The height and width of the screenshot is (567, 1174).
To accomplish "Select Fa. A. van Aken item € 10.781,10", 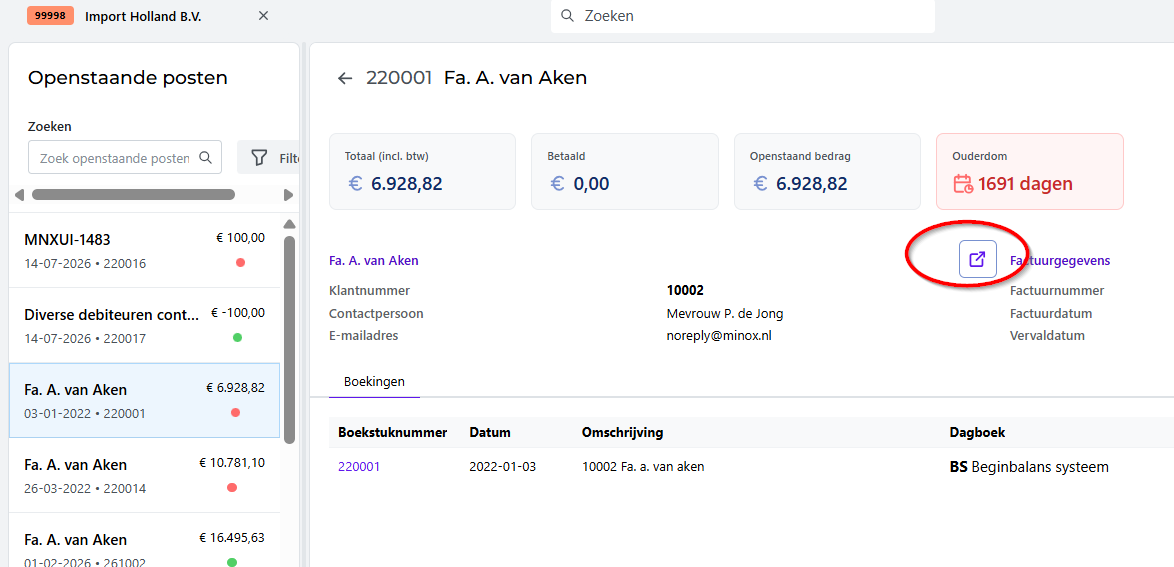I will pyautogui.click(x=145, y=476).
